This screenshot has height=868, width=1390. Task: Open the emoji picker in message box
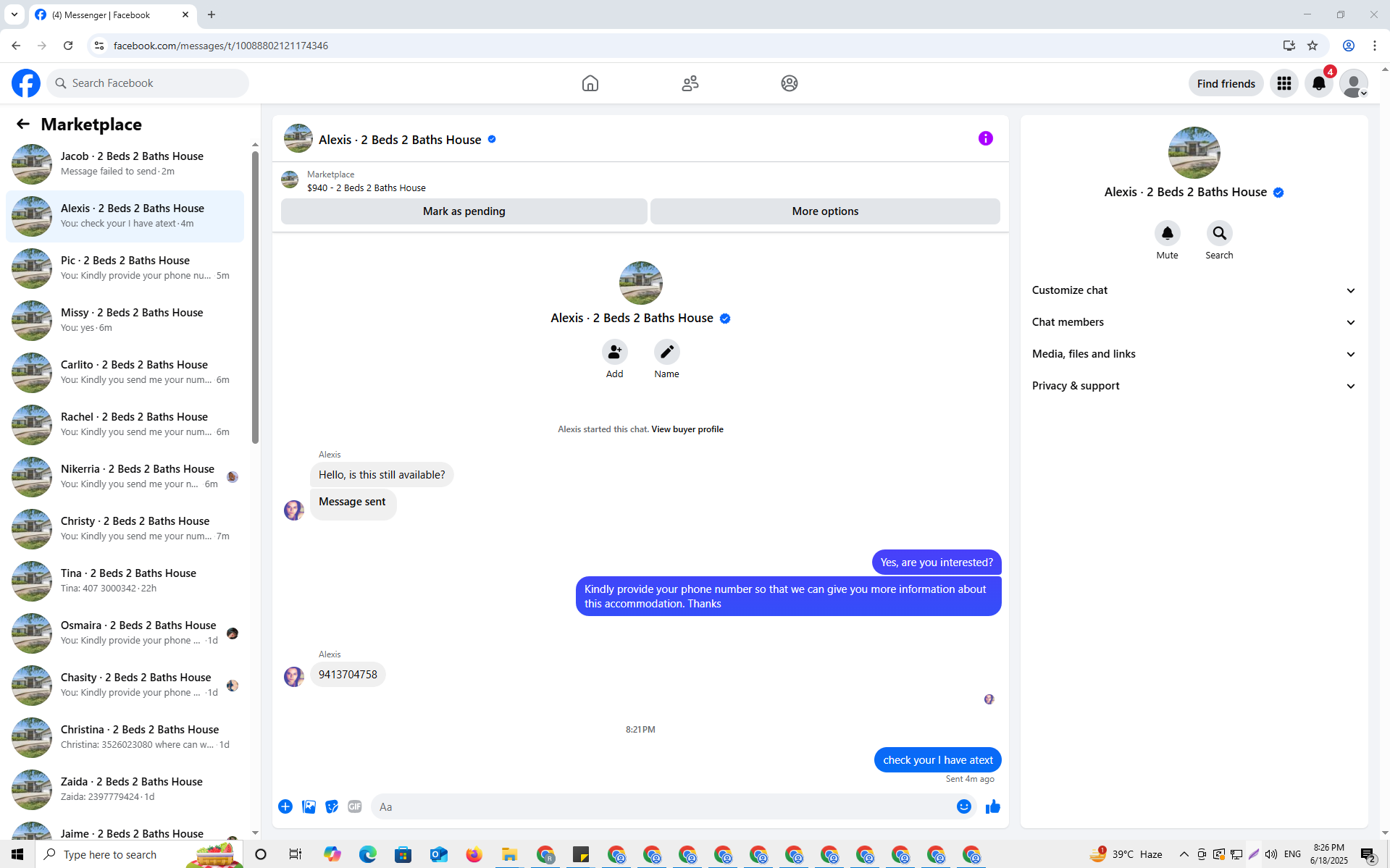pos(964,806)
